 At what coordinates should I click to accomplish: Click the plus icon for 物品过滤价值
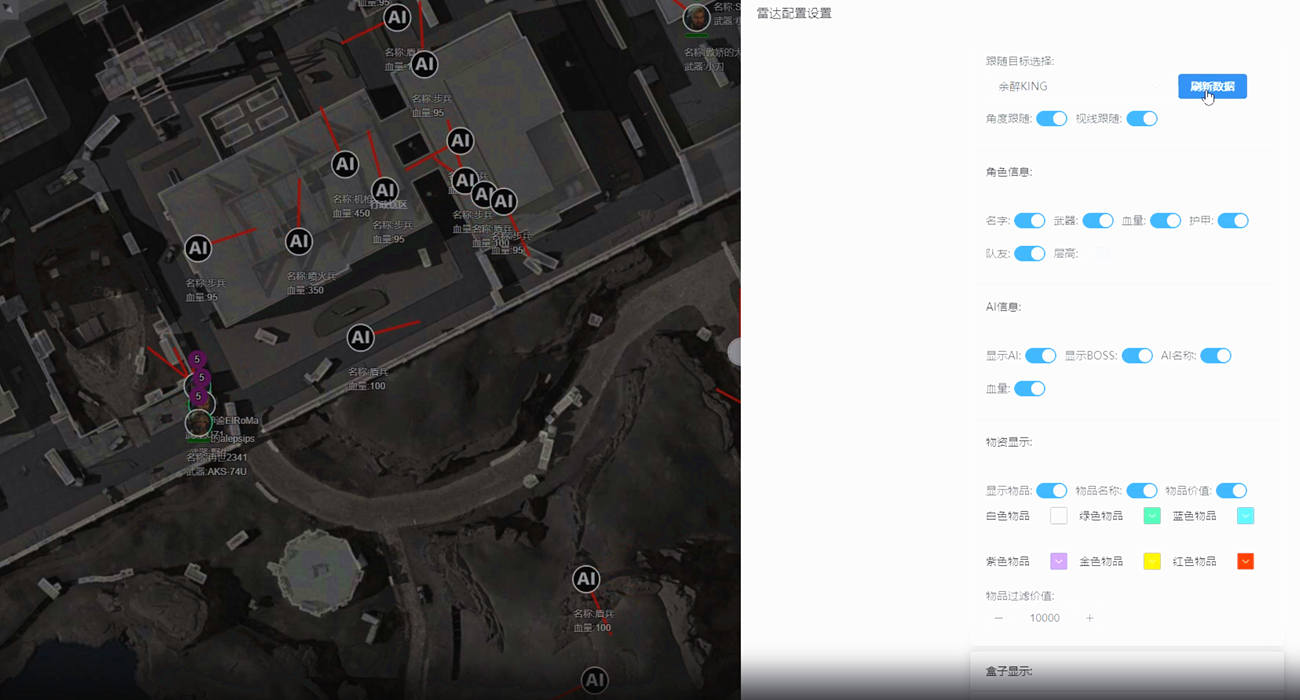click(x=1089, y=618)
